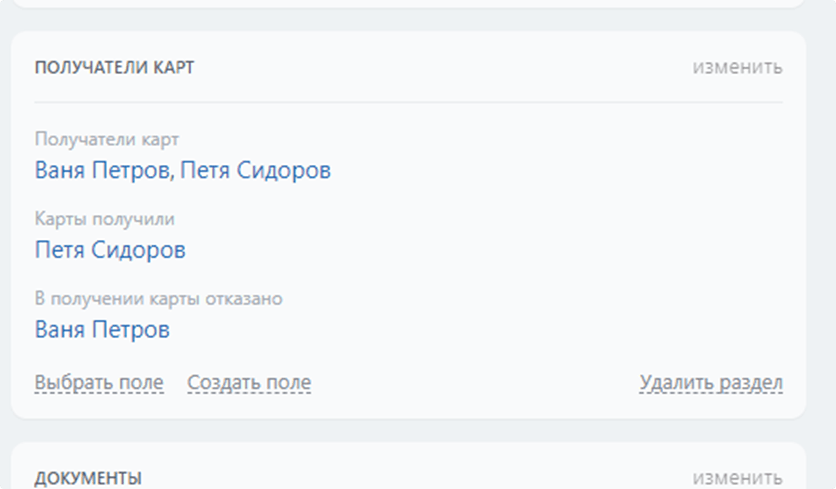The width and height of the screenshot is (836, 489).
Task: Click "Ваня Петров" under В получении карты отказано
Action: point(102,329)
